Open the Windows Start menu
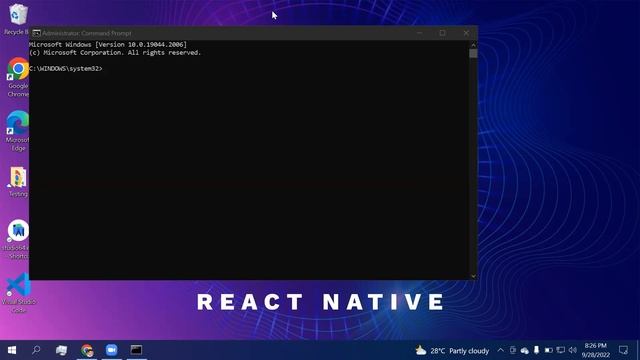The image size is (640, 360). coord(12,350)
